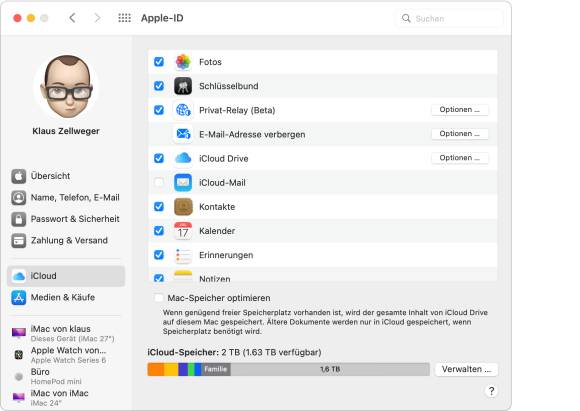This screenshot has height=411, width=580.
Task: Uncheck the Kontakte checkbox
Action: (x=159, y=206)
